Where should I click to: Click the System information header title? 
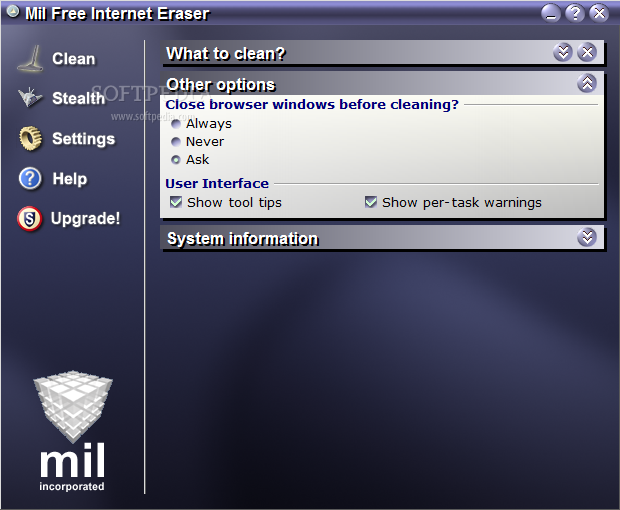click(x=242, y=239)
